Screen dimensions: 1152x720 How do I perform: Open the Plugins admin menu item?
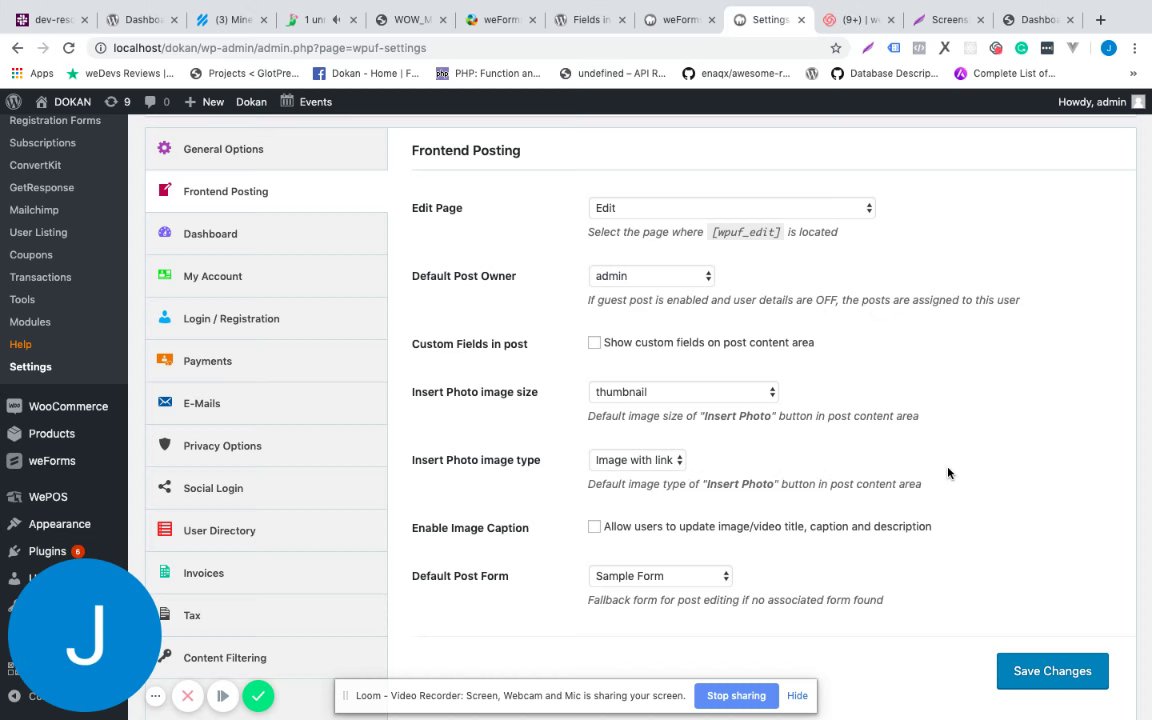[x=64, y=551]
